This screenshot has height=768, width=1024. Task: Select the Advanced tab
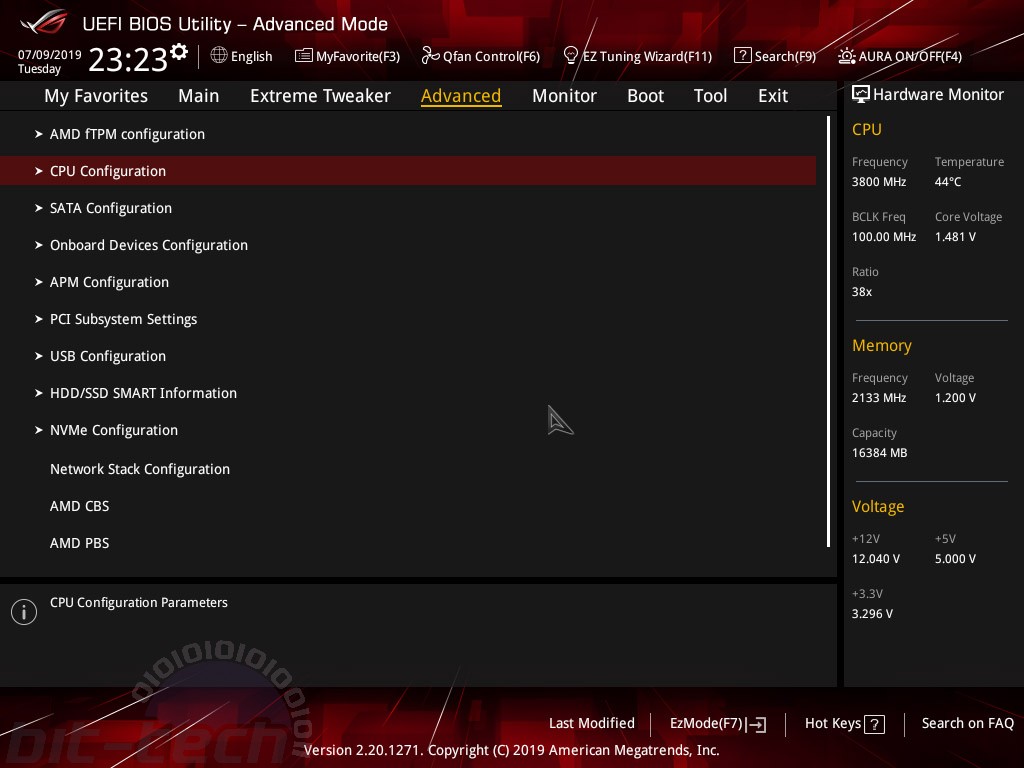(461, 96)
